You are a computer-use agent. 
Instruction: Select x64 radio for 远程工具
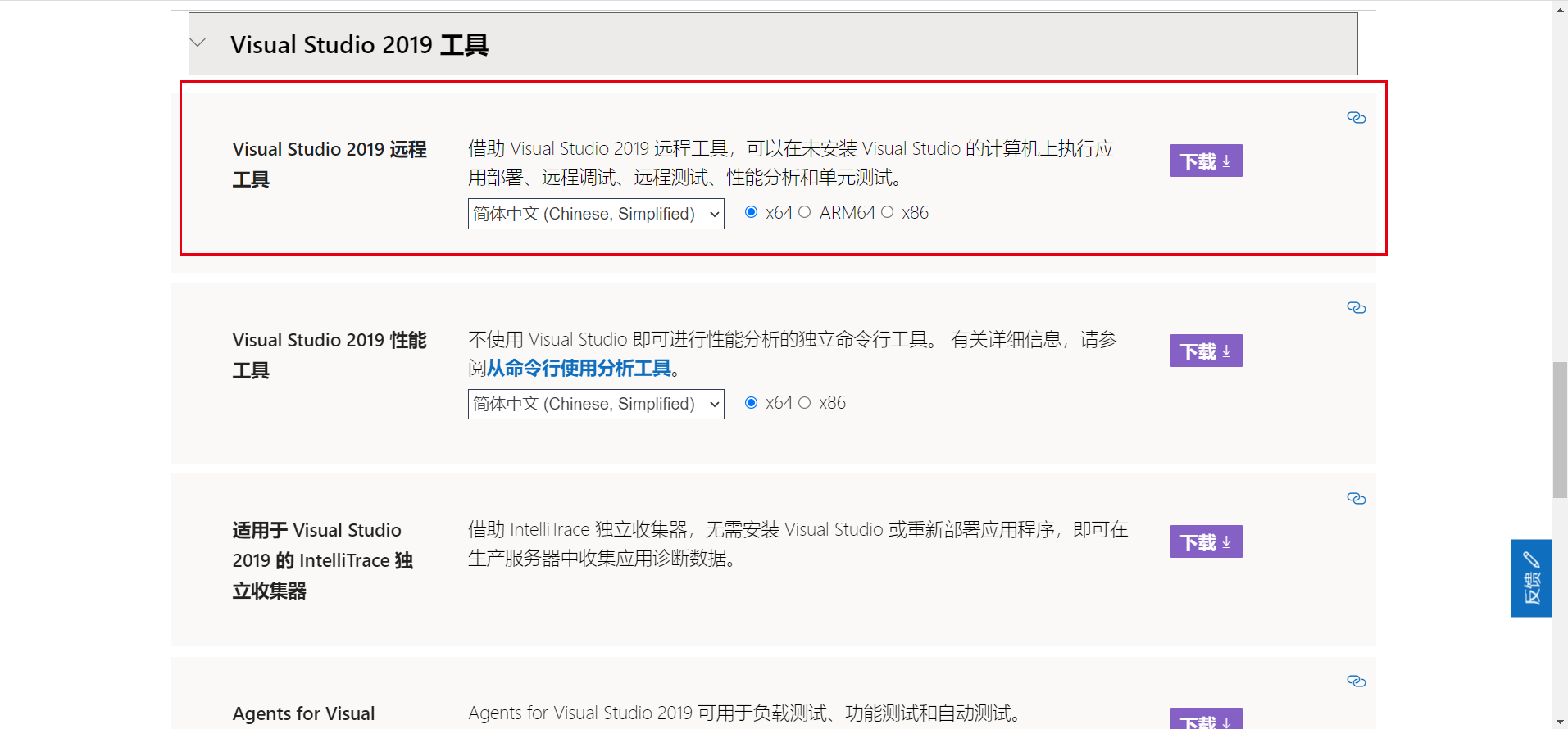pos(751,212)
